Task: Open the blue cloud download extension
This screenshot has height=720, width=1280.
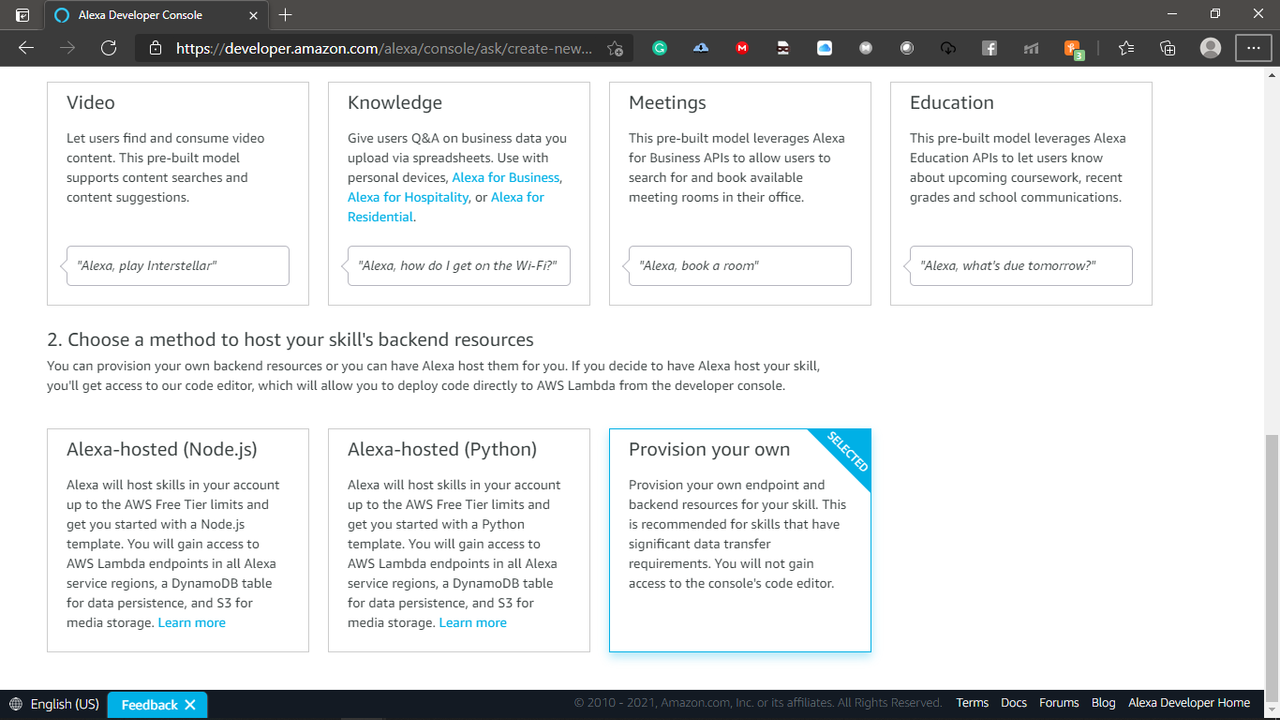Action: [701, 47]
